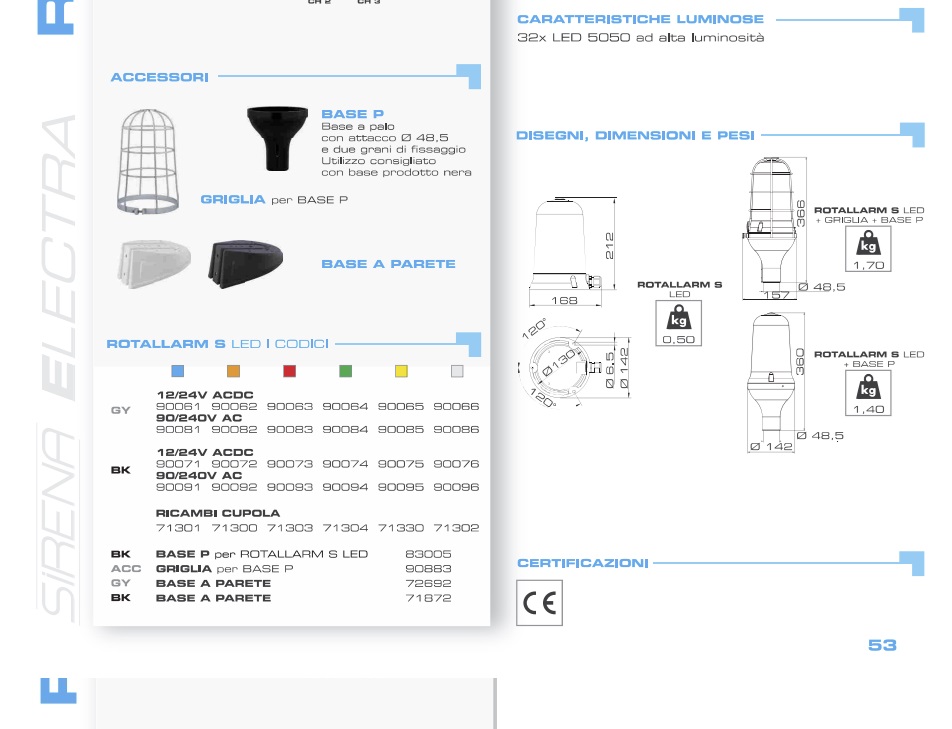Click spare dome code 71330
The height and width of the screenshot is (729, 952).
tap(401, 528)
